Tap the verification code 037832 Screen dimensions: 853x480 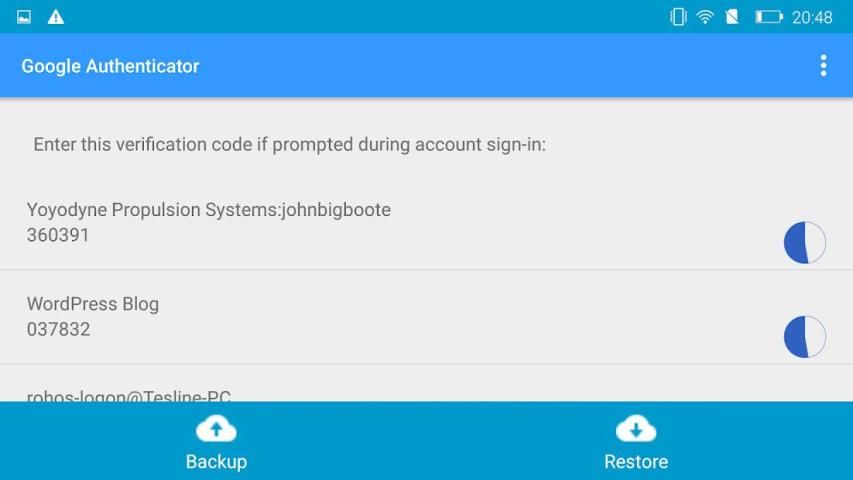click(58, 329)
